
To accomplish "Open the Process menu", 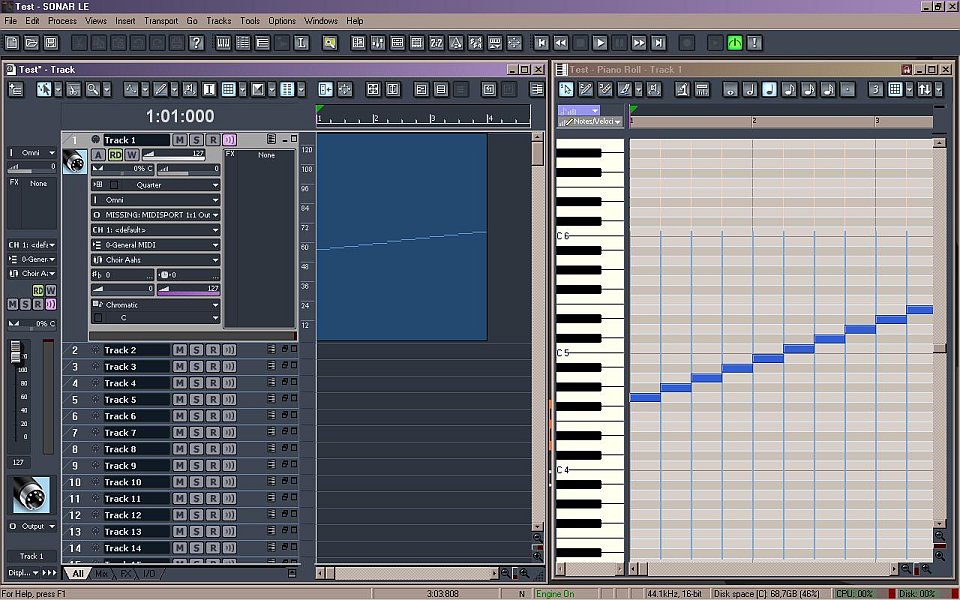I will click(x=62, y=21).
